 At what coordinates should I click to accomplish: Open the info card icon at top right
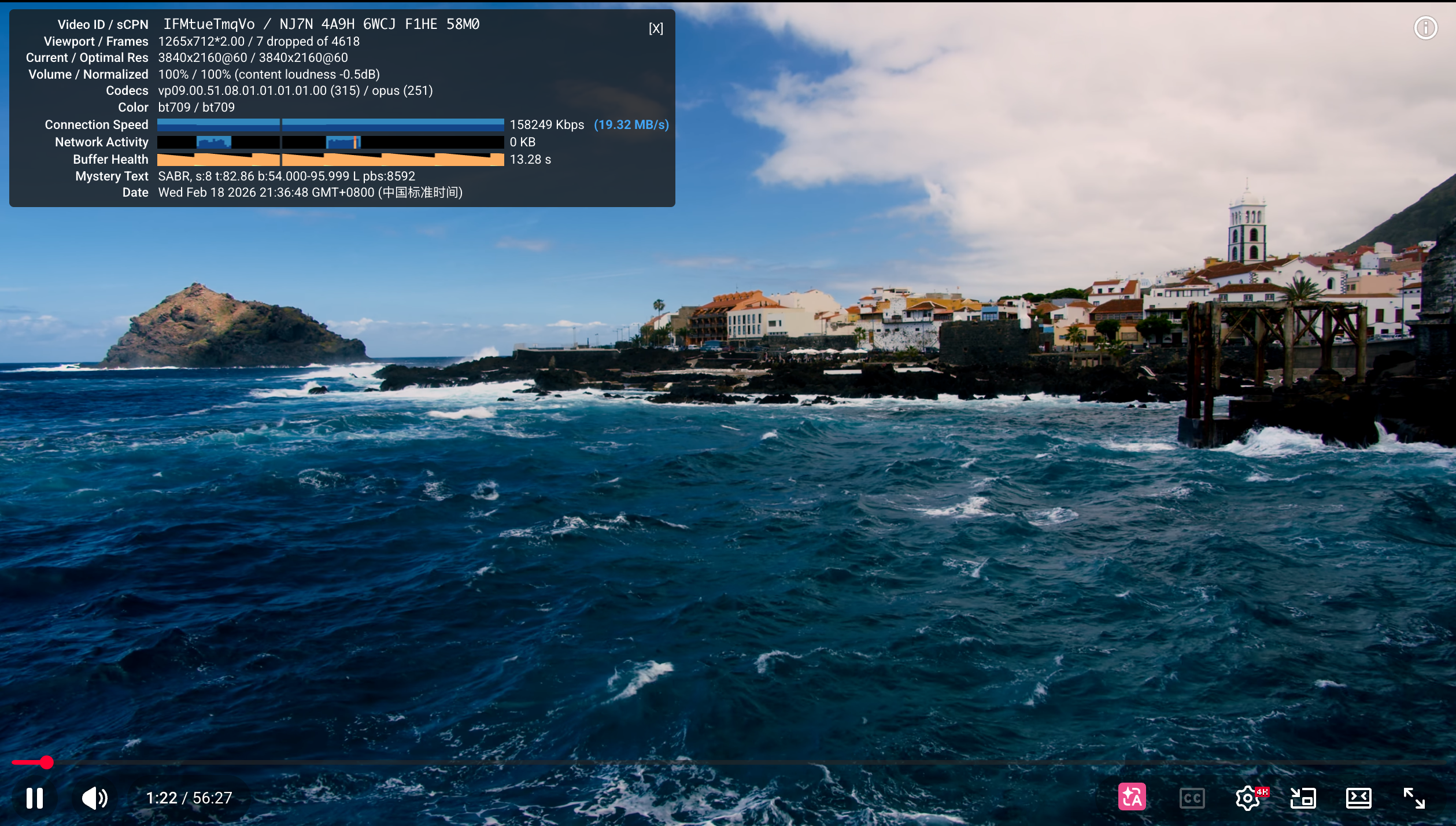pyautogui.click(x=1425, y=28)
